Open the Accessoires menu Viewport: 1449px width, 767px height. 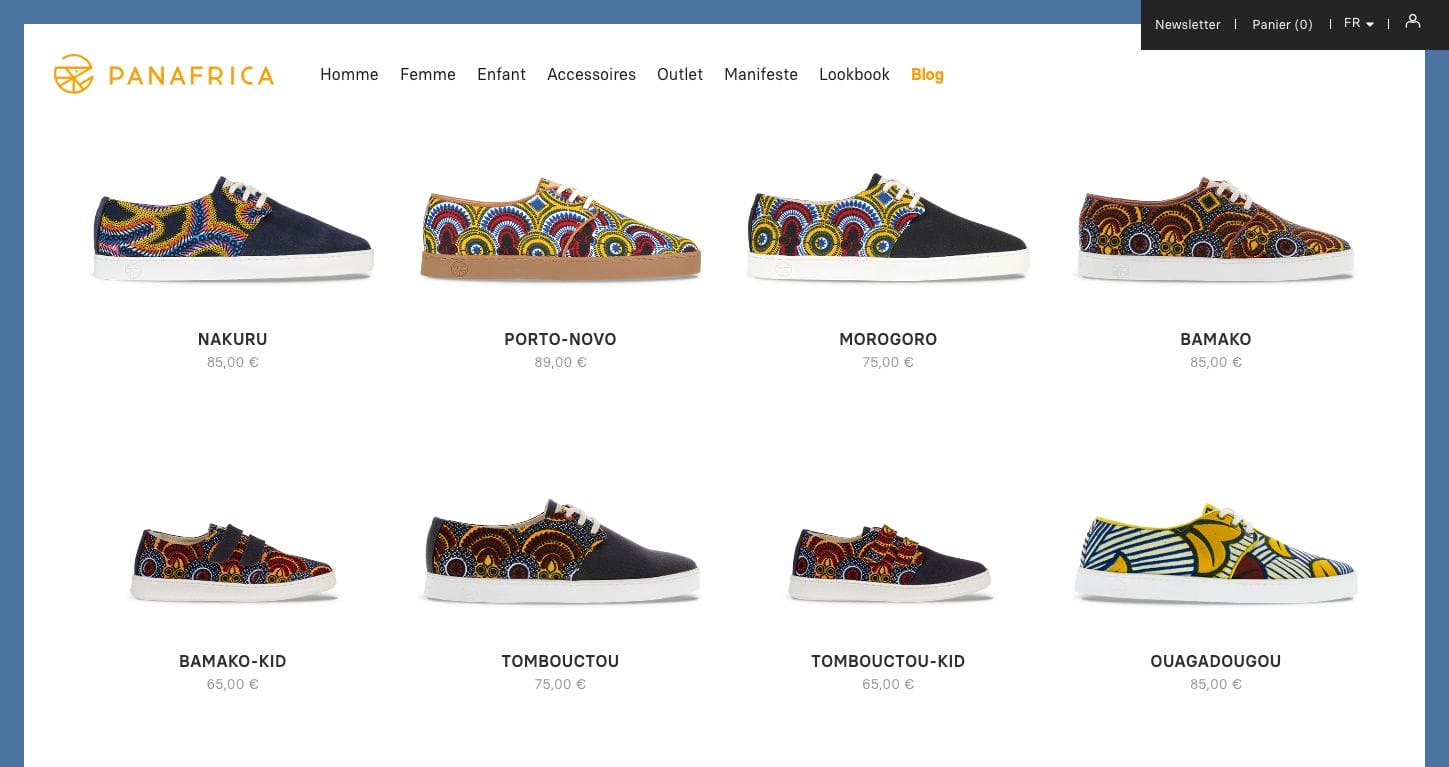591,74
